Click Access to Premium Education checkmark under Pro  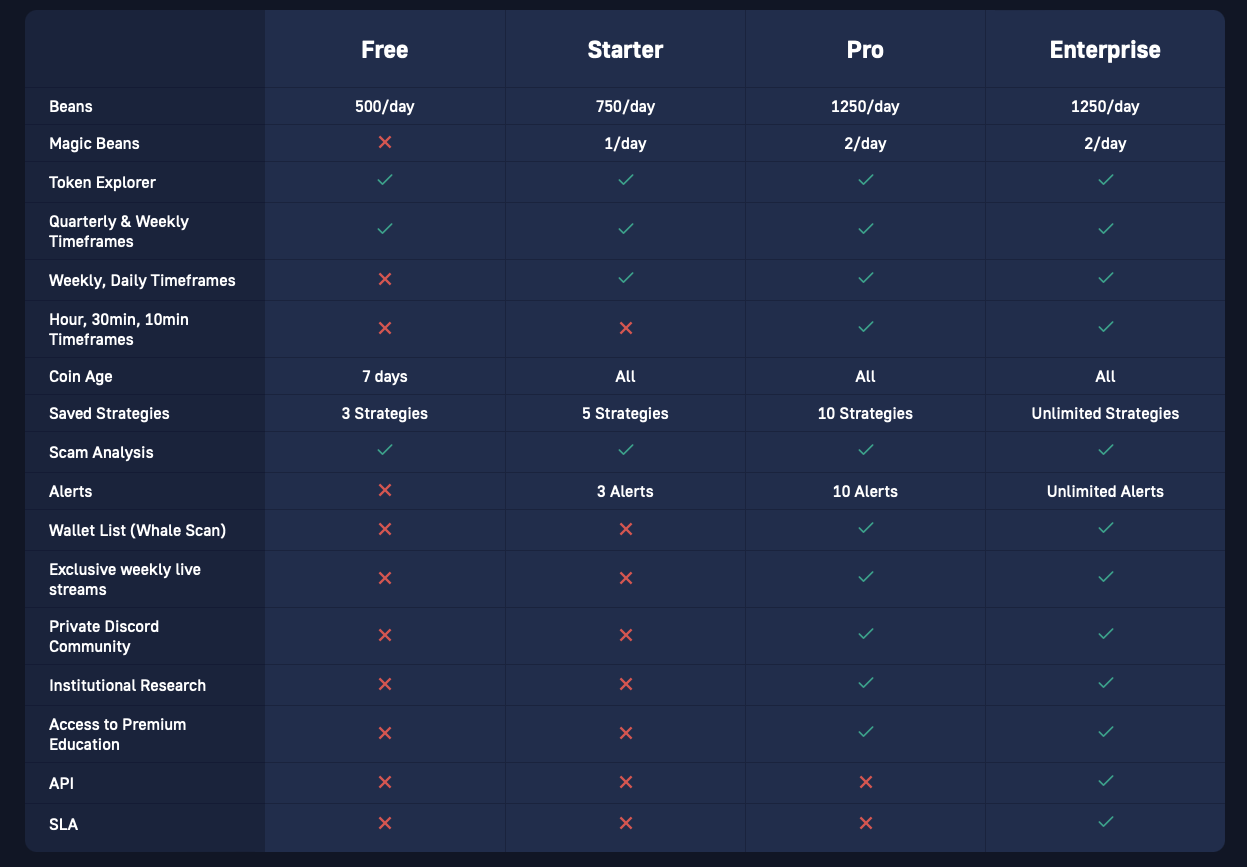pyautogui.click(x=865, y=732)
